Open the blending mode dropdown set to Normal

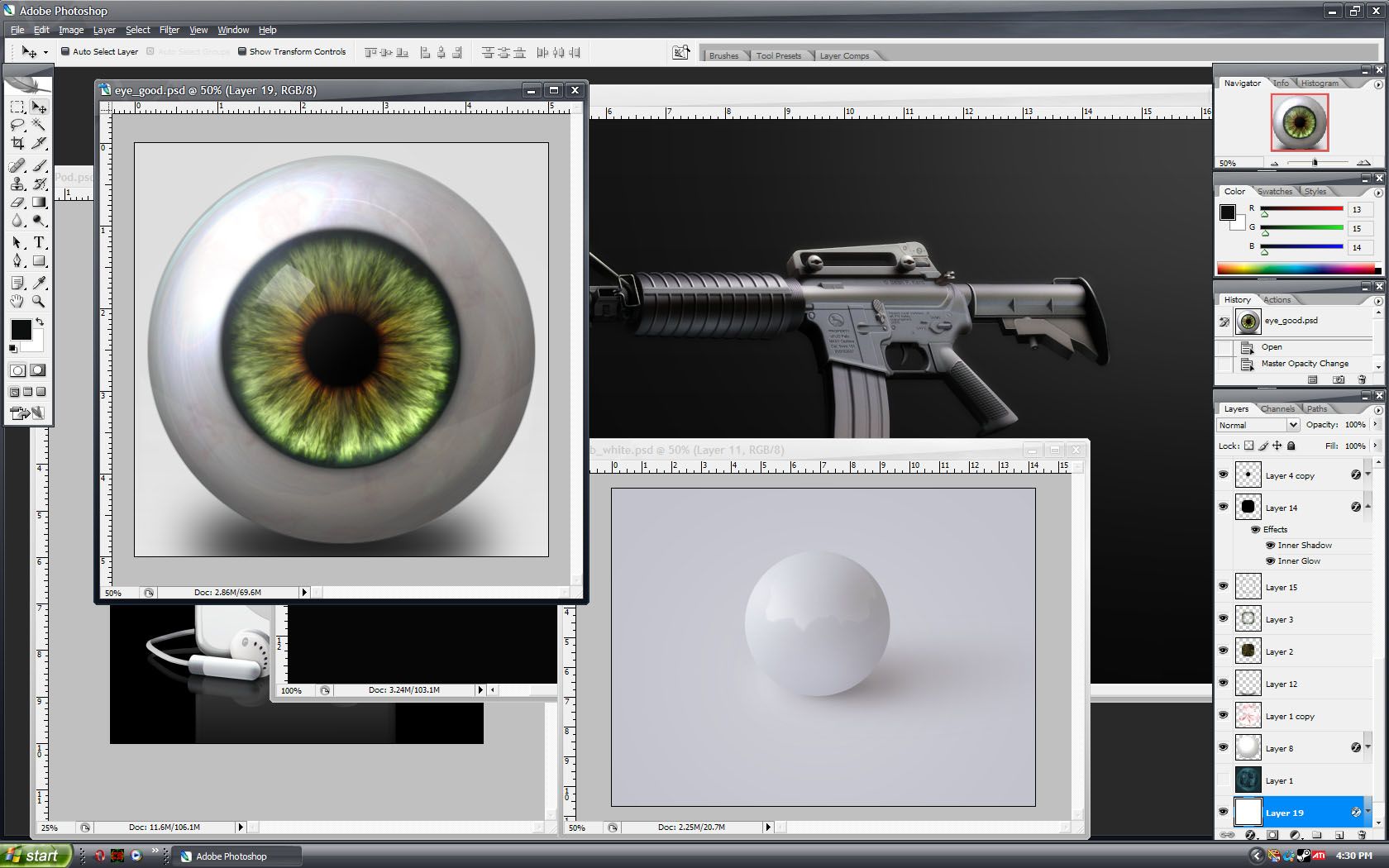[x=1258, y=425]
